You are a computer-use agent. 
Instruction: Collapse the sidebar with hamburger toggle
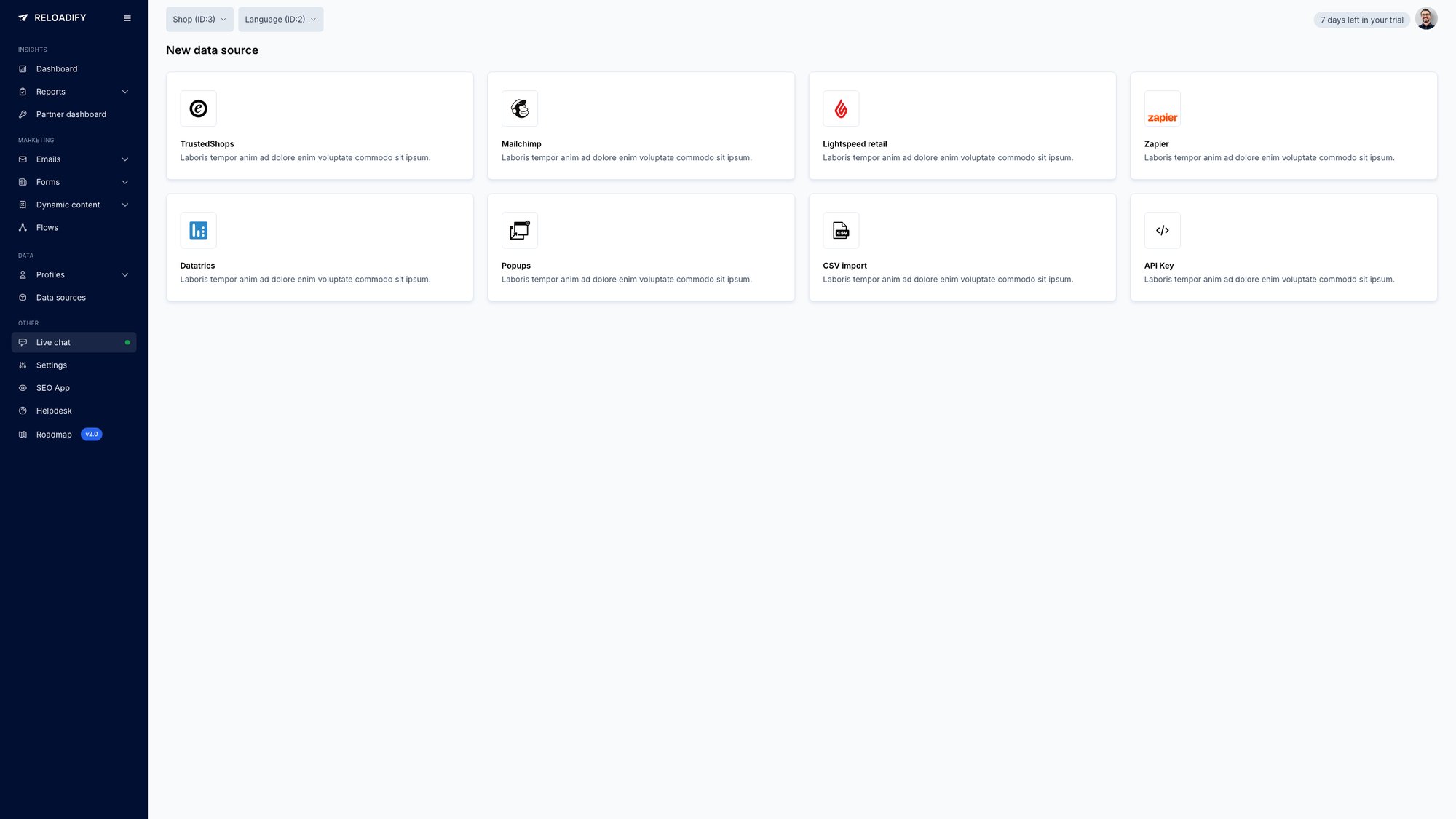127,17
